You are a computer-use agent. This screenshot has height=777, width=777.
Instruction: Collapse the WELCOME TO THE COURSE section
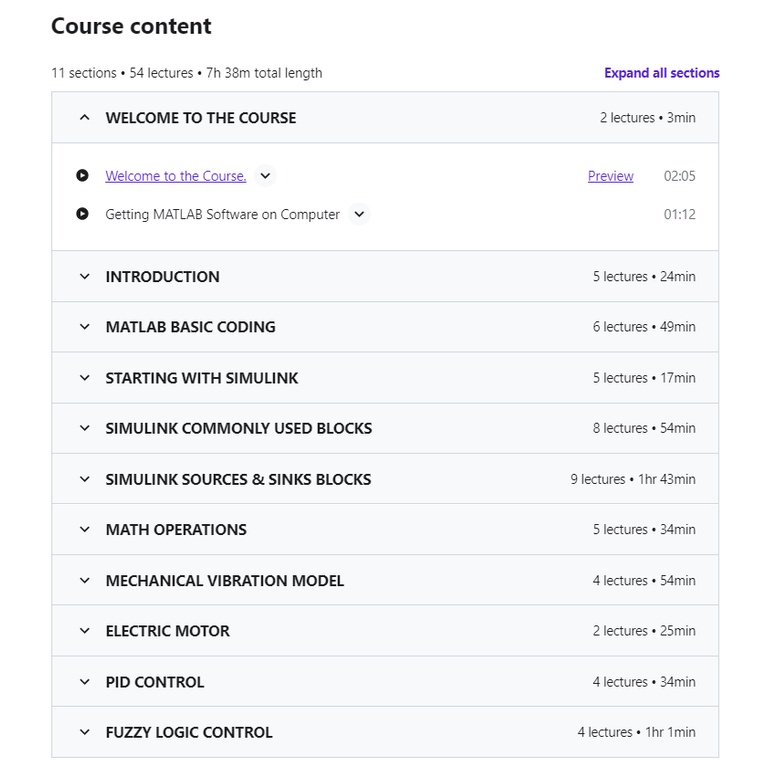[85, 118]
